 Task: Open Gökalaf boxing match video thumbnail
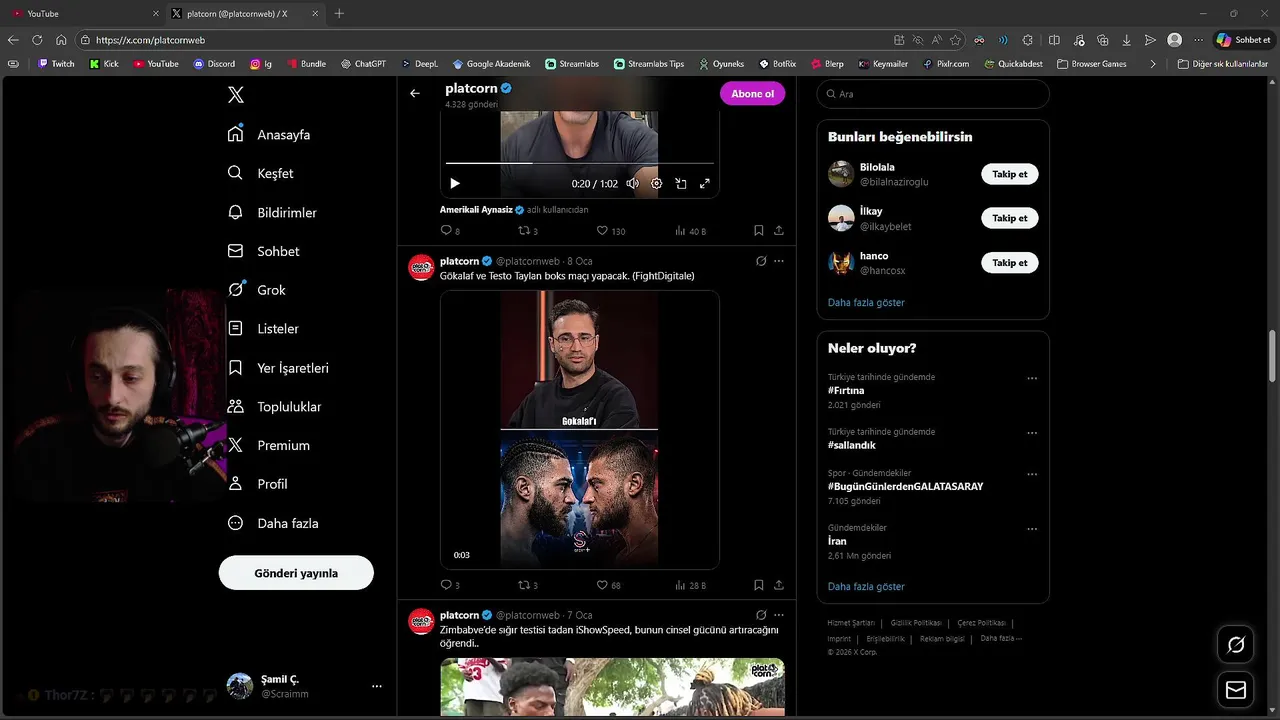tap(580, 430)
